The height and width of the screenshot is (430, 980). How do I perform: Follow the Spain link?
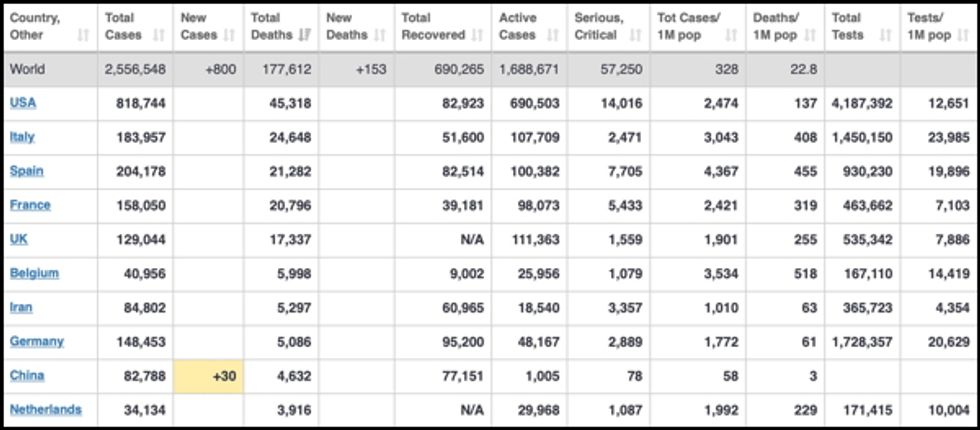[x=27, y=171]
